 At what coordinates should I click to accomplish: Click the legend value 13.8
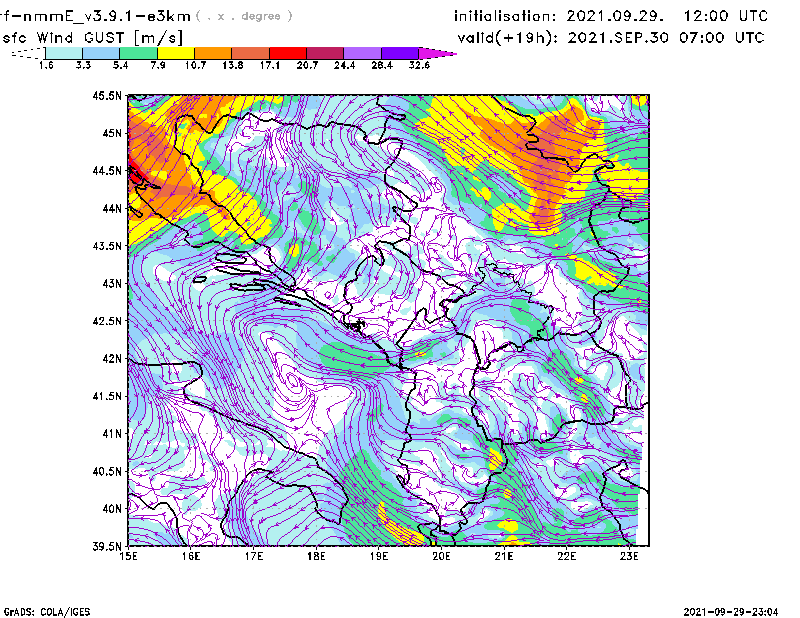point(233,65)
